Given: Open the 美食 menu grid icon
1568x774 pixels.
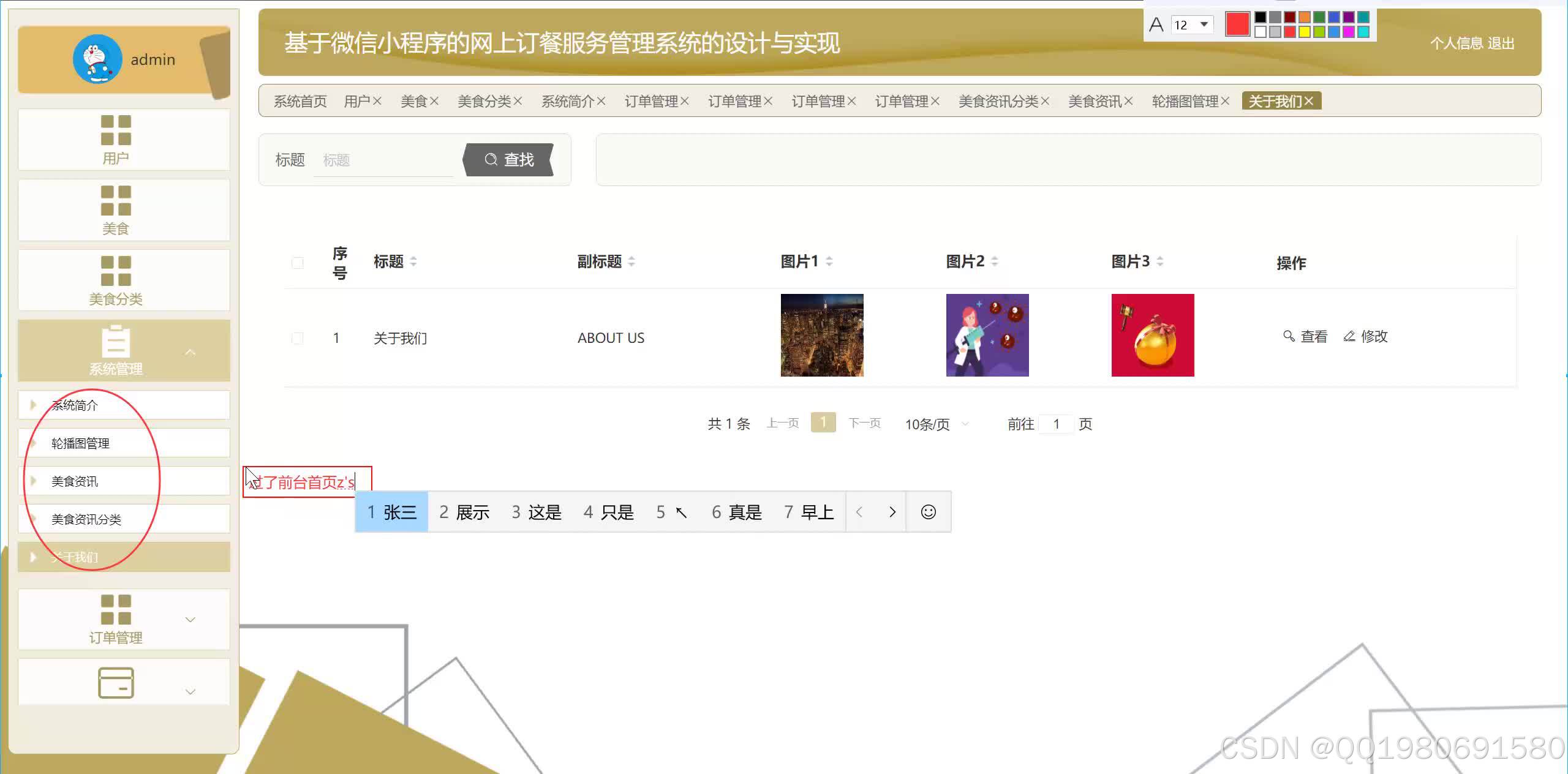Looking at the screenshot, I should pos(116,200).
